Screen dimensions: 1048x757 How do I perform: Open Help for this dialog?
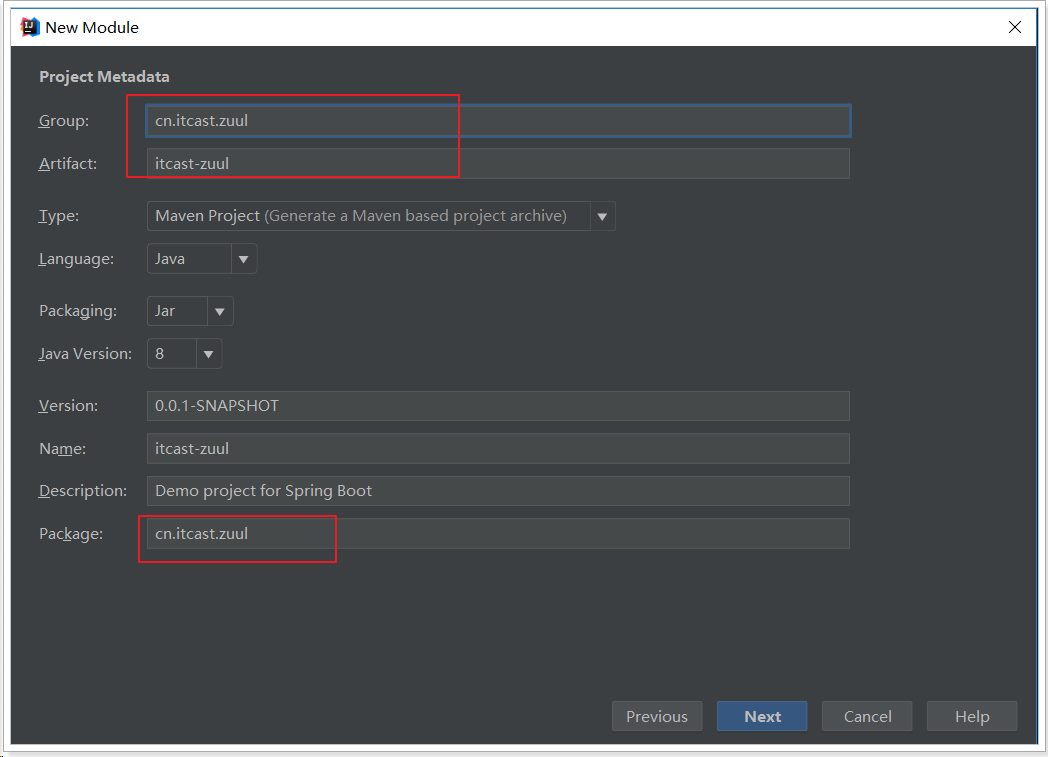click(x=971, y=716)
